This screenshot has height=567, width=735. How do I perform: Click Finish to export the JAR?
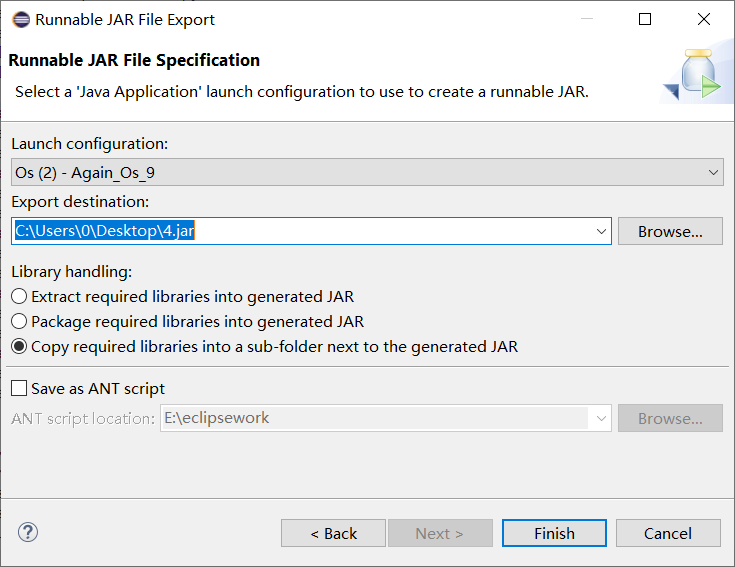pyautogui.click(x=554, y=533)
